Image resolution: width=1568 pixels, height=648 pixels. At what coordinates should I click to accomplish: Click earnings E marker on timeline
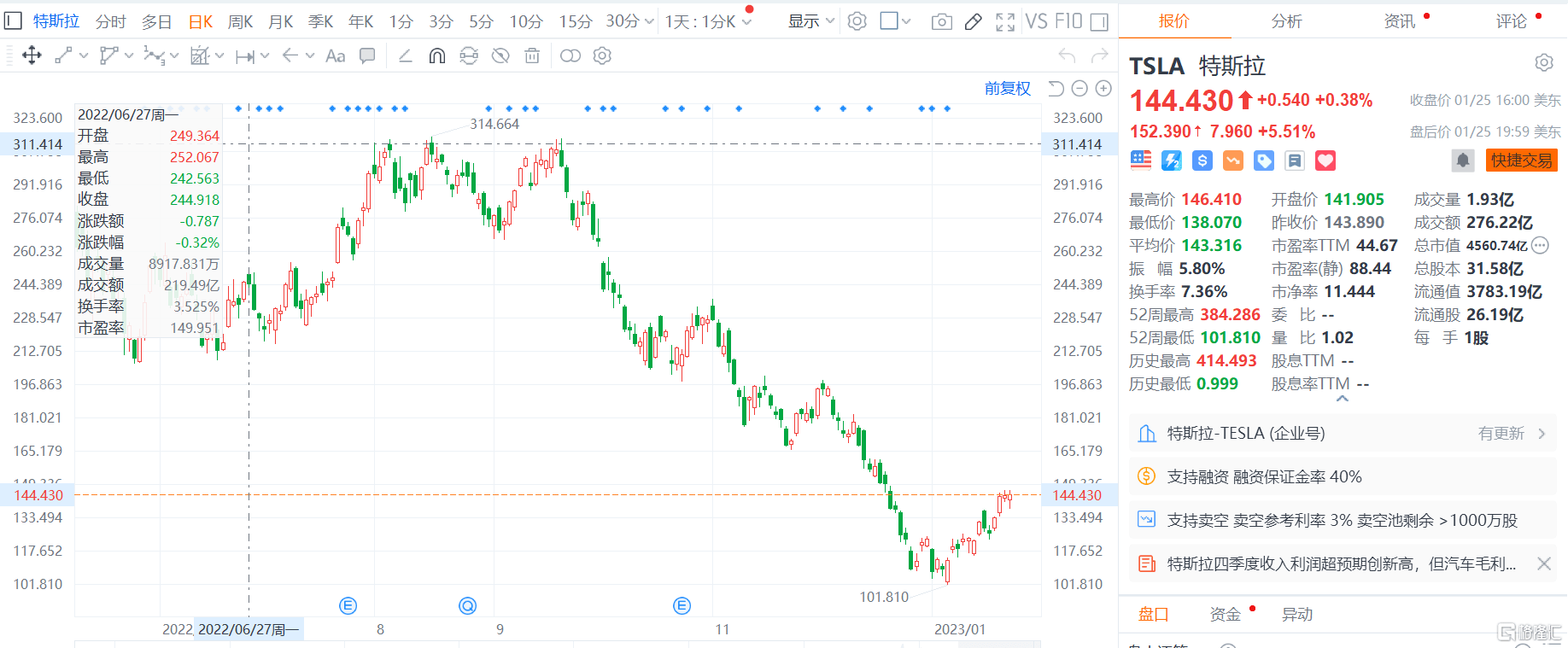click(348, 605)
